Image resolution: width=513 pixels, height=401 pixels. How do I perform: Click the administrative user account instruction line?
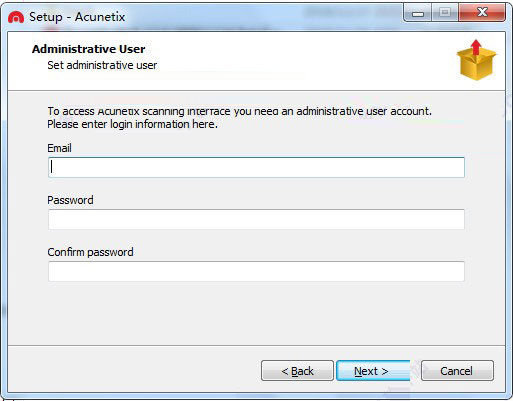coord(239,111)
